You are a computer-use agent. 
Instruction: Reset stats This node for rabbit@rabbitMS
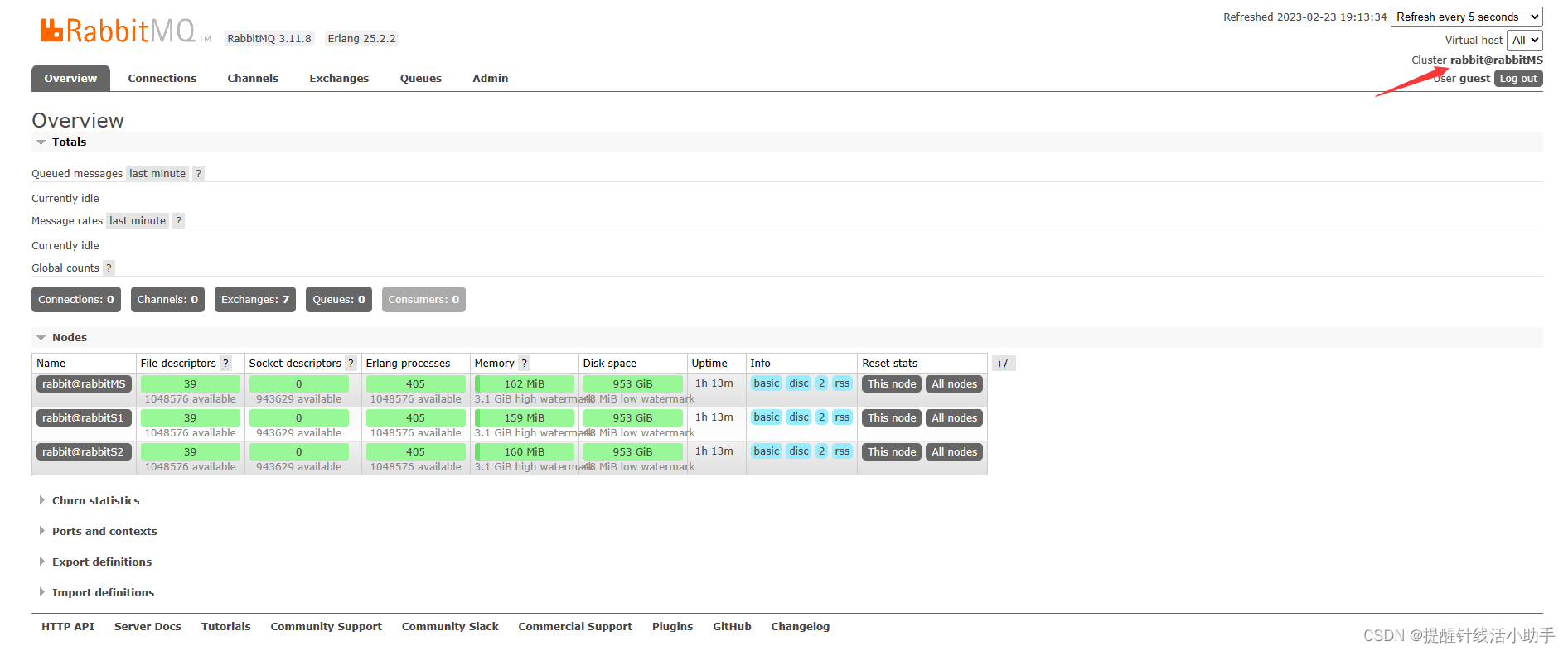pyautogui.click(x=892, y=384)
